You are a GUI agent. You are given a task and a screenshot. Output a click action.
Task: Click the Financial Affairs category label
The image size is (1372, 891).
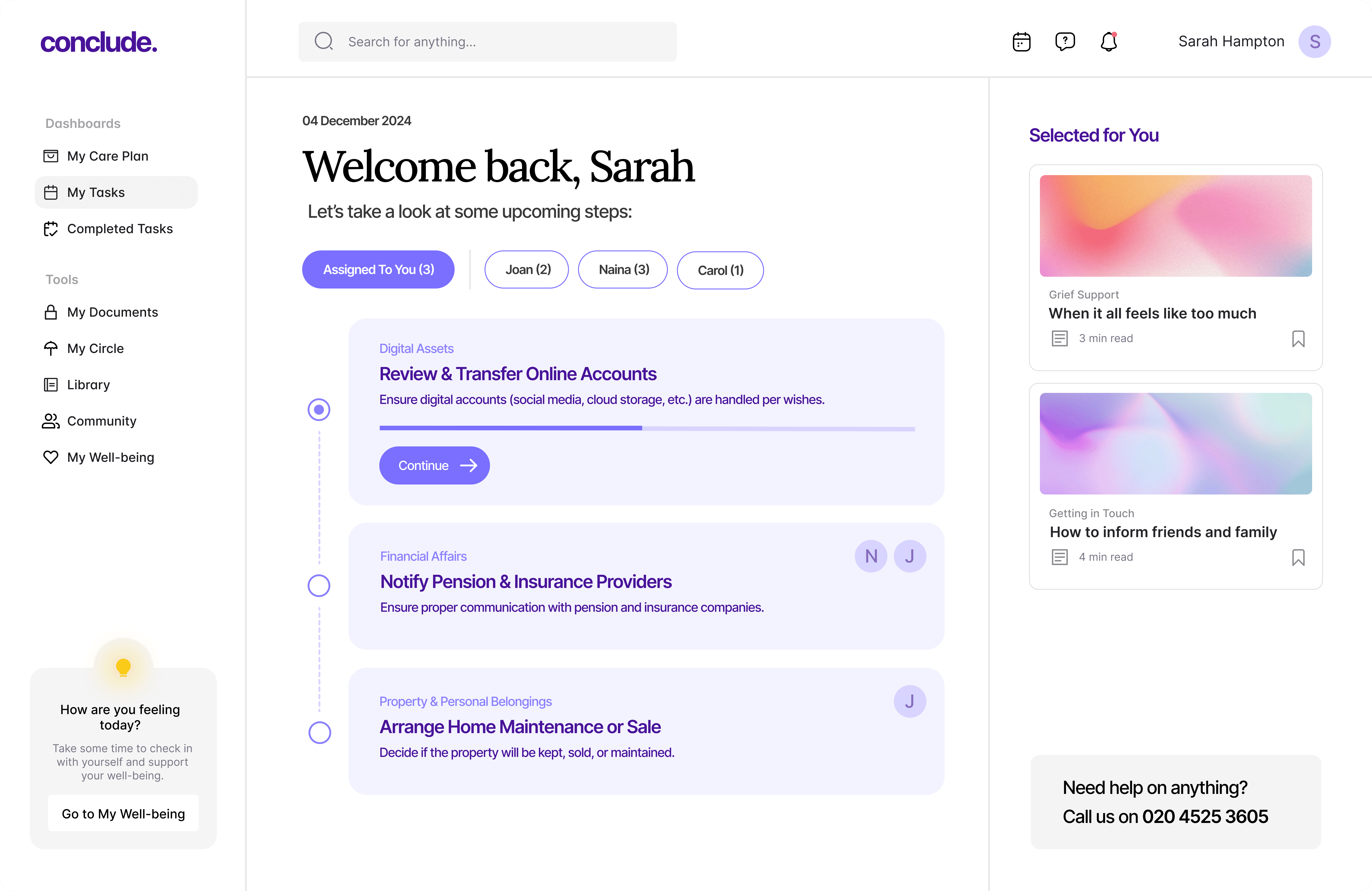[x=423, y=557]
